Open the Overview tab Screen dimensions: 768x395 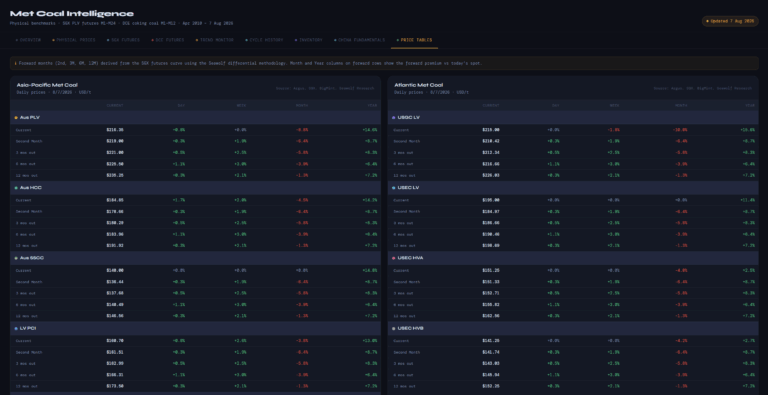coord(27,40)
